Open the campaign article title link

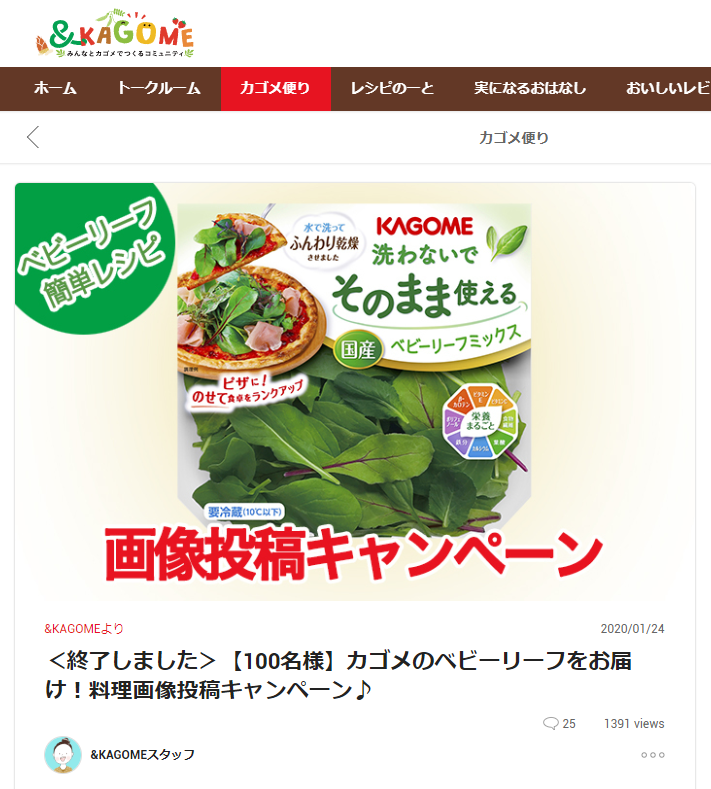pos(338,675)
